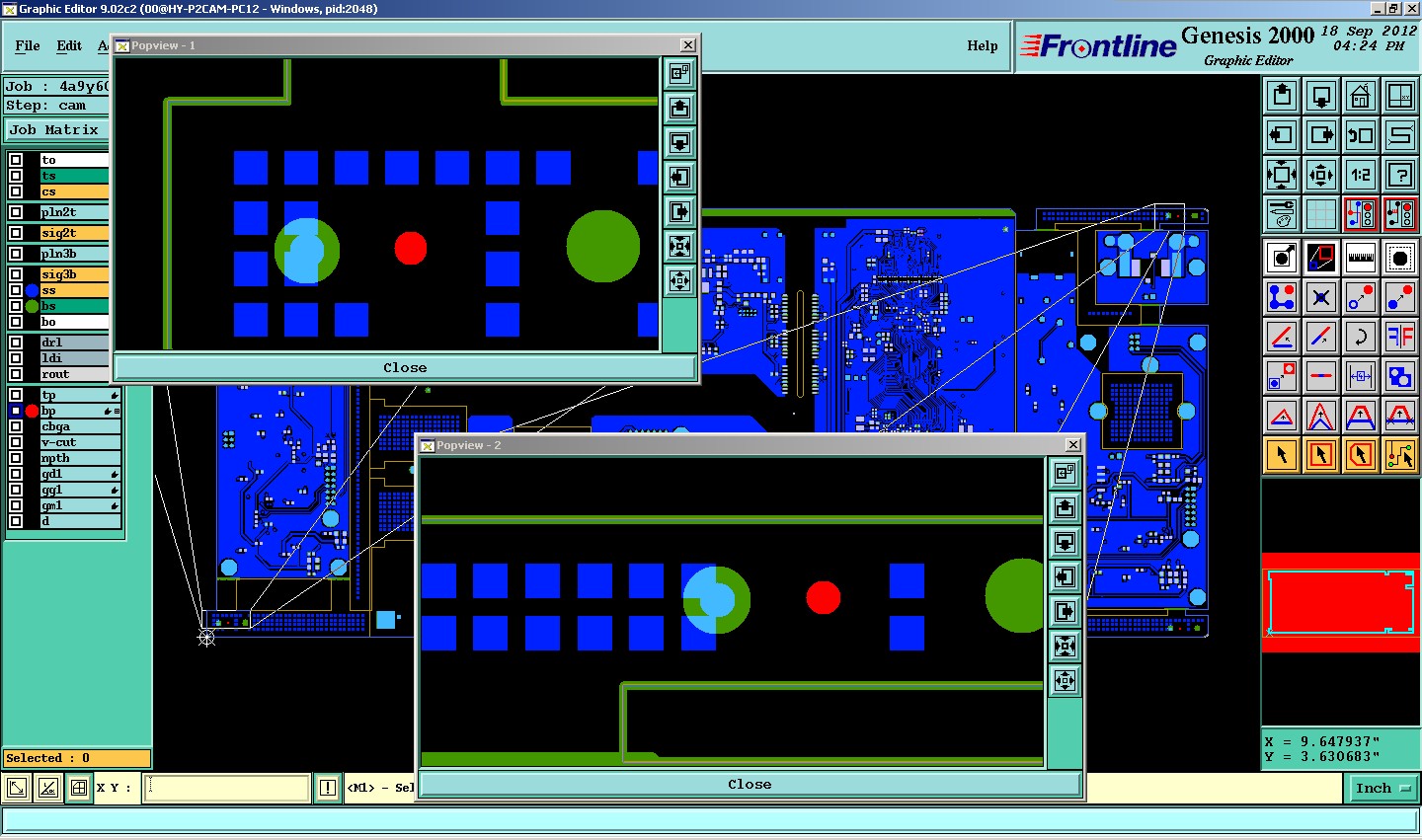Select the black X delete feature tool
1422x840 pixels.
1321,297
